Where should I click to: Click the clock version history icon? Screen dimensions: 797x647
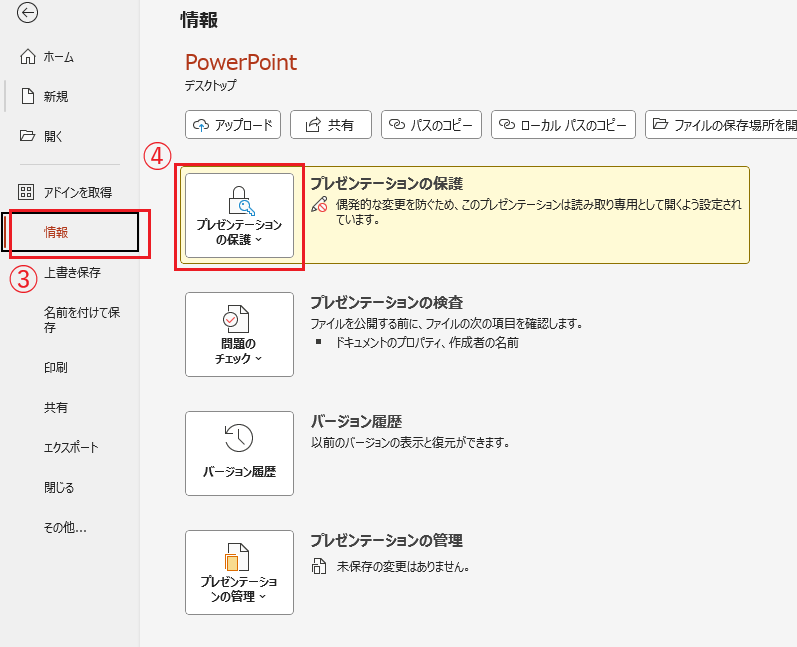click(239, 438)
